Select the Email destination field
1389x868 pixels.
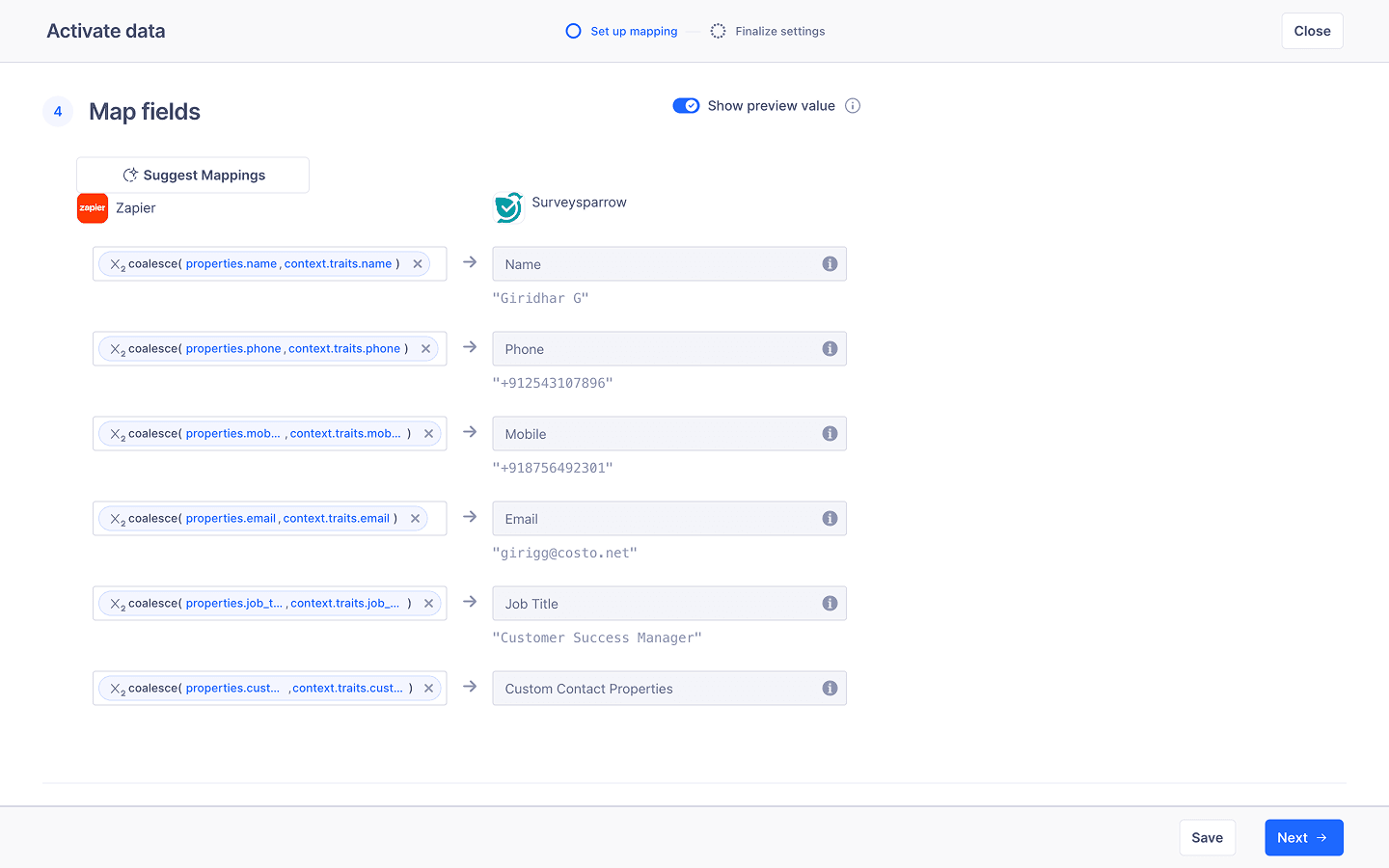(669, 519)
